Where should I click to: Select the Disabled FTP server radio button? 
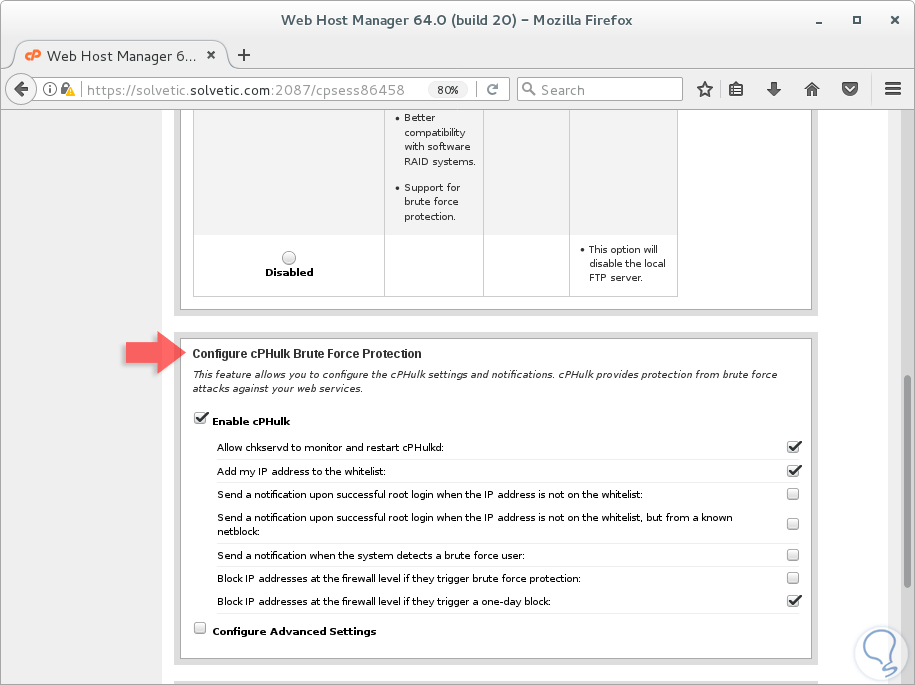(x=289, y=257)
